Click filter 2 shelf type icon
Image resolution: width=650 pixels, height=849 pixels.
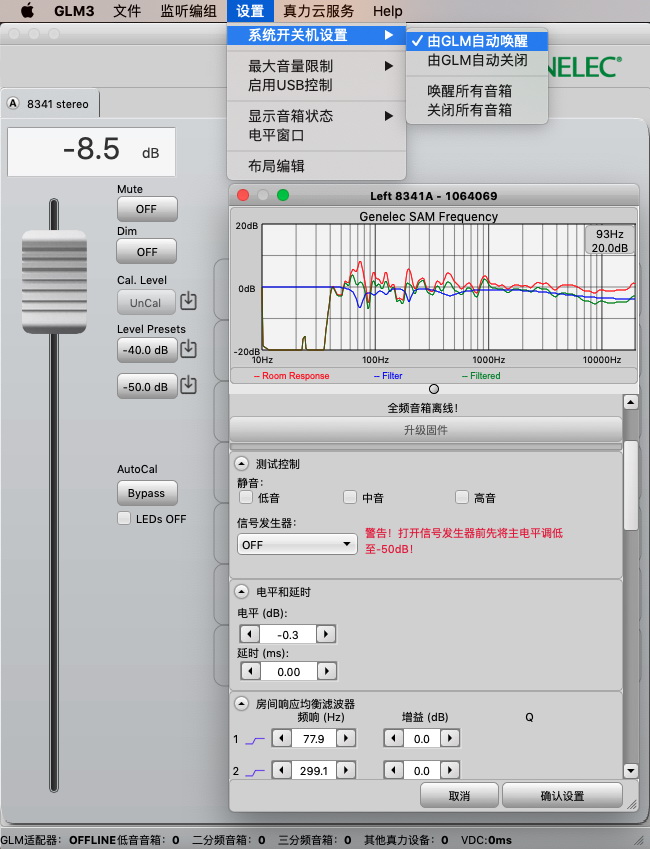255,772
